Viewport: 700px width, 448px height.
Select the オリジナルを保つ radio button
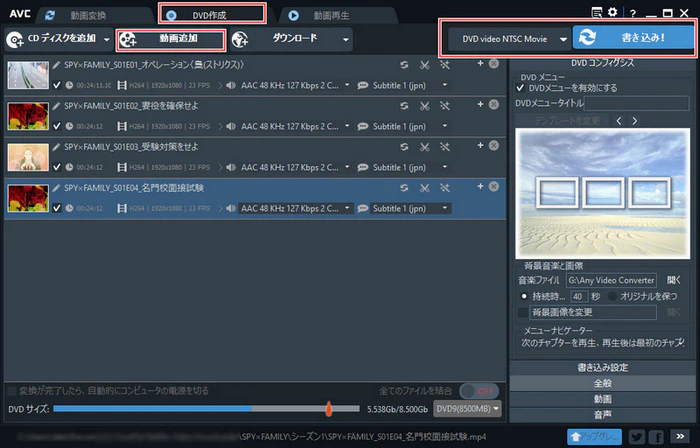[x=612, y=296]
